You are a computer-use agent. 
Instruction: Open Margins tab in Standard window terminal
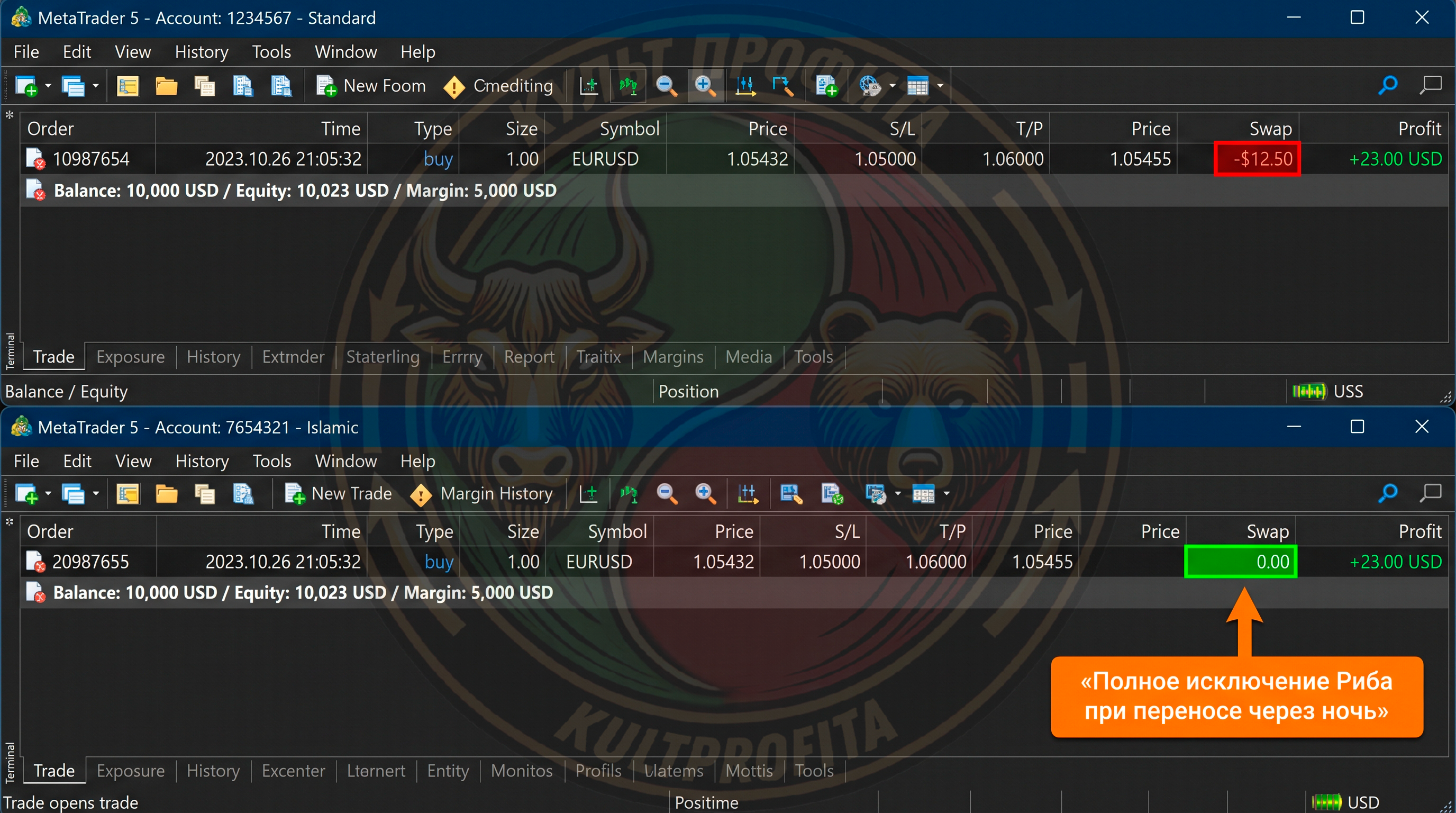tap(673, 357)
